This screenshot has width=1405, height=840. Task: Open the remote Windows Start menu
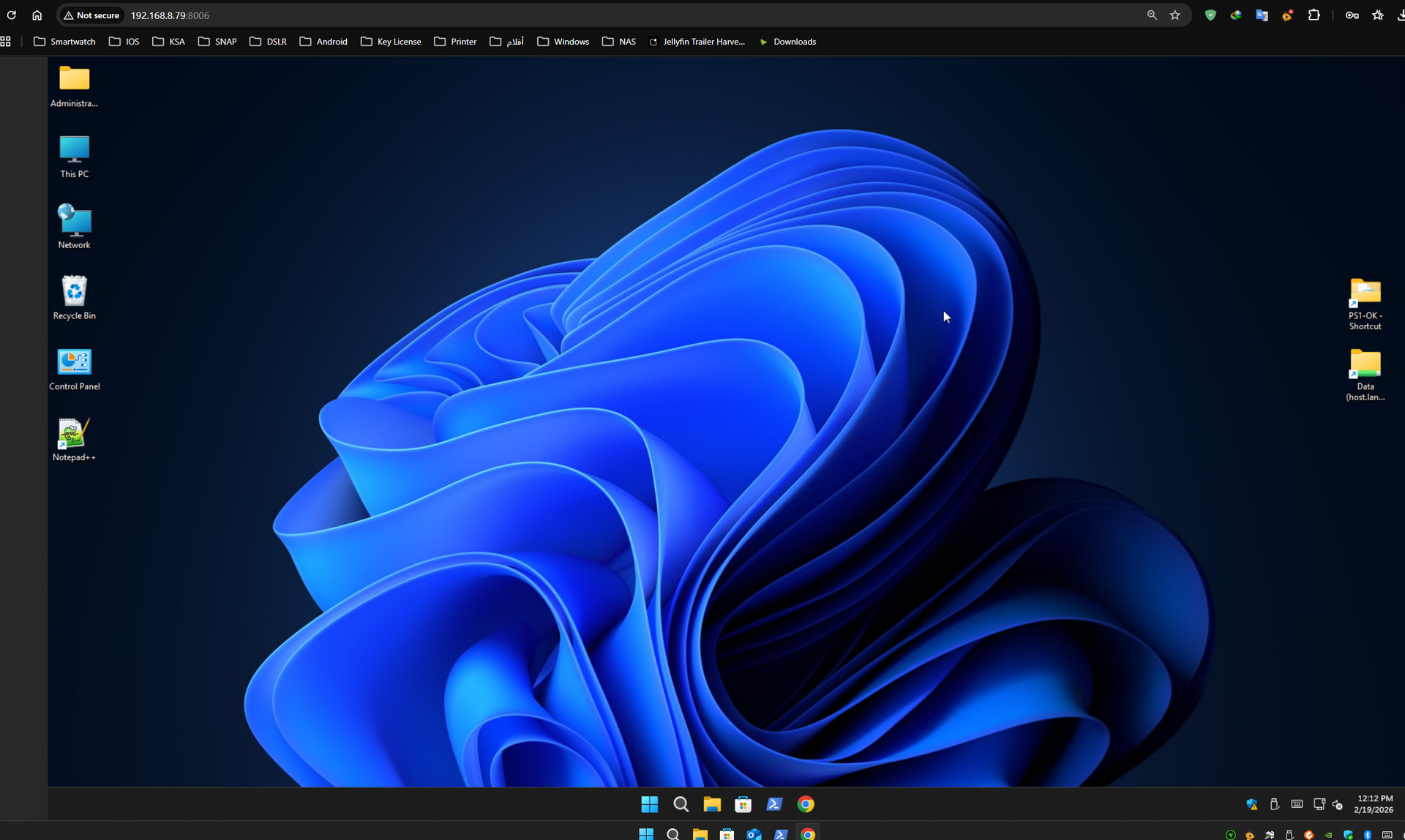(649, 804)
